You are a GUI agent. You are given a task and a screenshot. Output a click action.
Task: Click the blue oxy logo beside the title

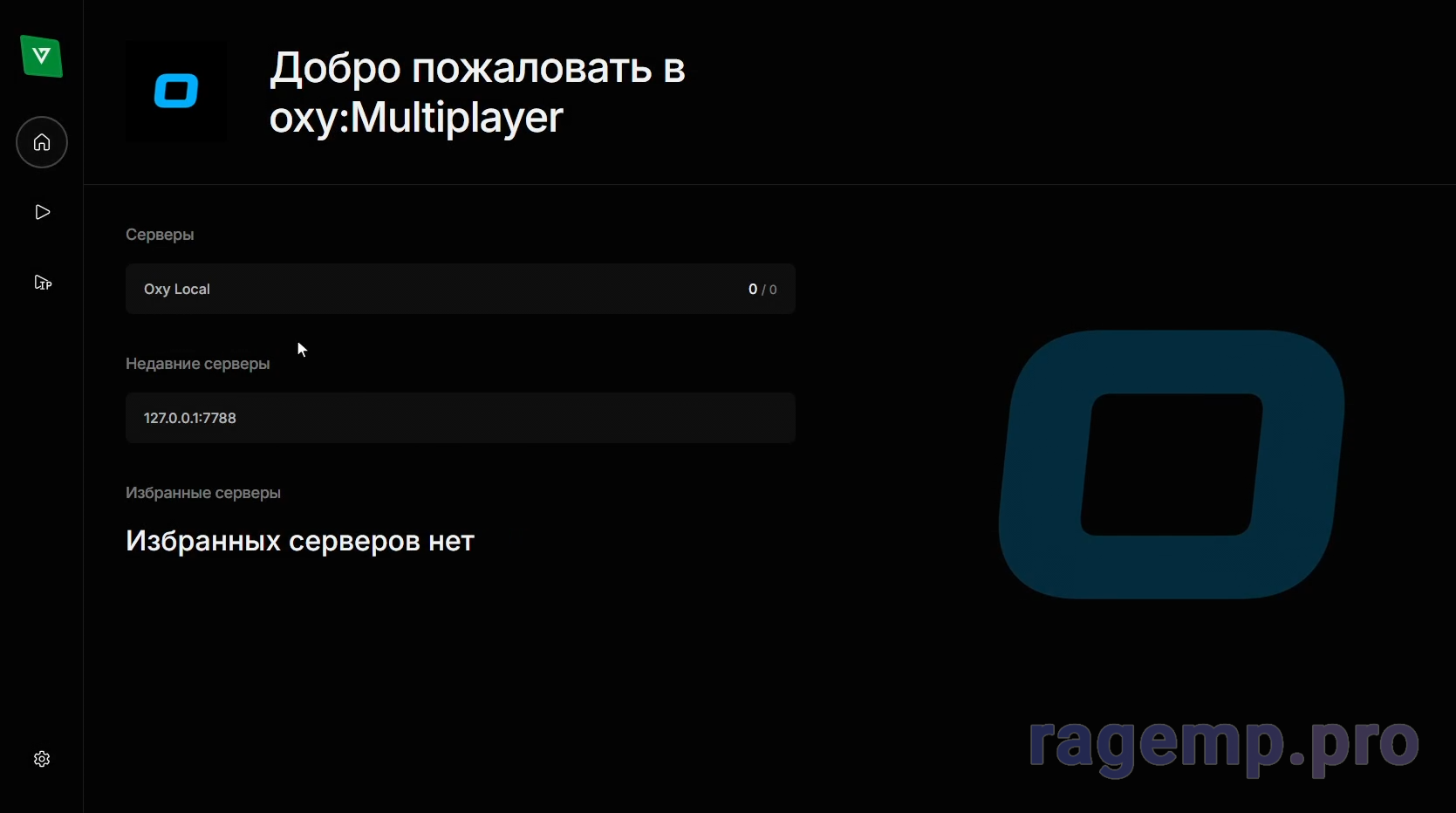pos(176,91)
